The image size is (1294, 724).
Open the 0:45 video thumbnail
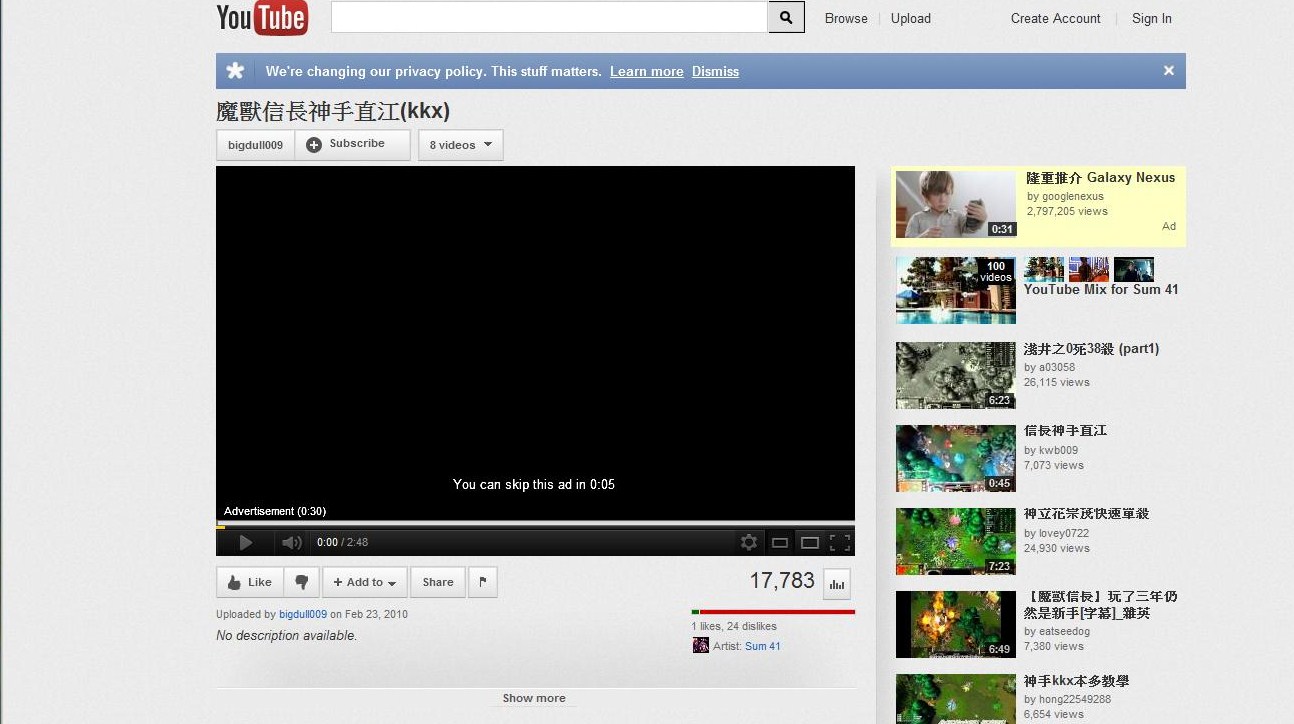tap(955, 458)
